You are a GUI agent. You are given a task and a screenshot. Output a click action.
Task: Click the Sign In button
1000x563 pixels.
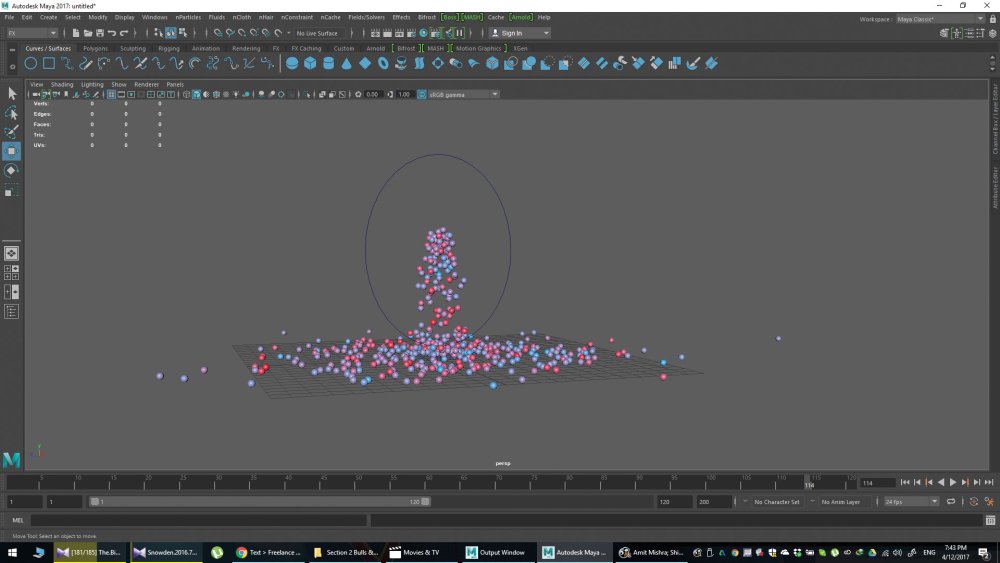pyautogui.click(x=520, y=33)
